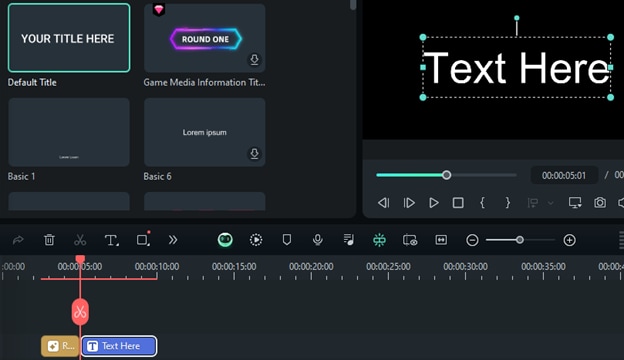Select the Text Here clip on timeline

point(119,346)
